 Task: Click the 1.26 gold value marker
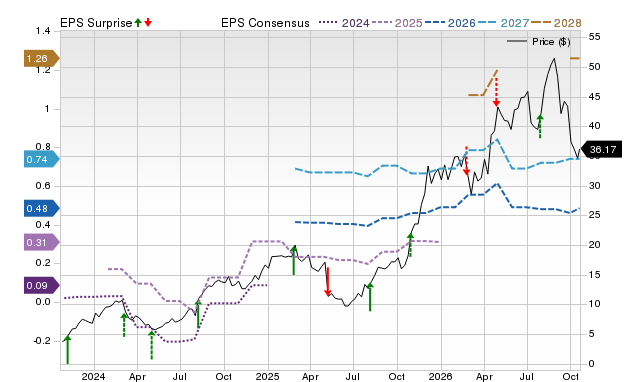[42, 58]
